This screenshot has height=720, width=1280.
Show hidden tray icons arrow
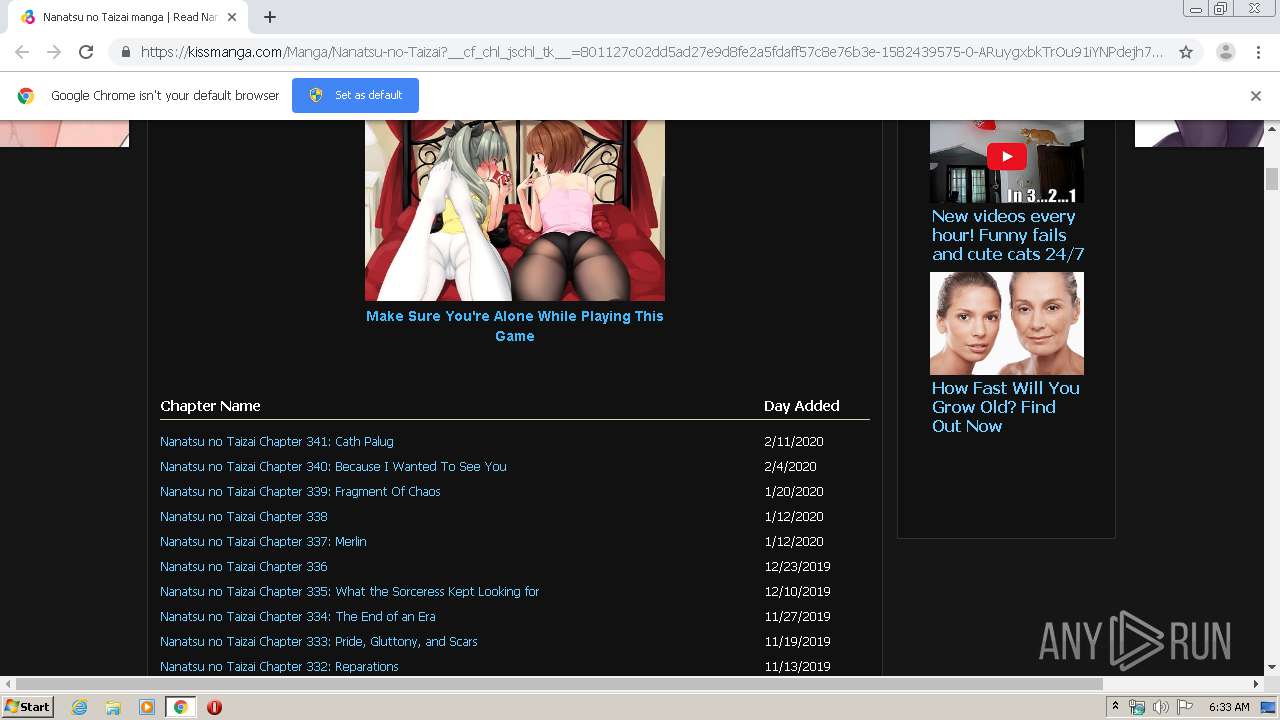1116,707
